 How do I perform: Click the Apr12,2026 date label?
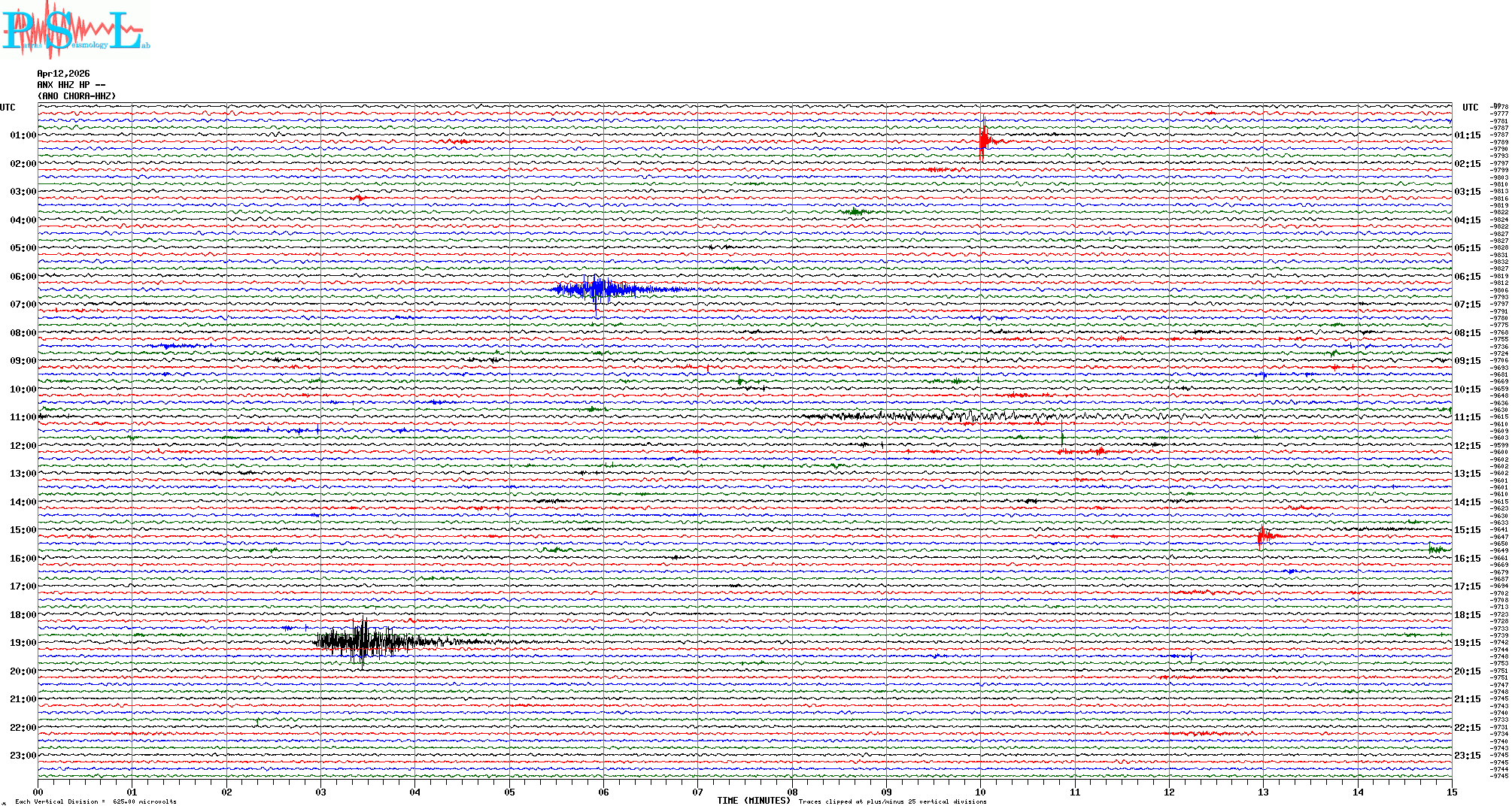[63, 74]
